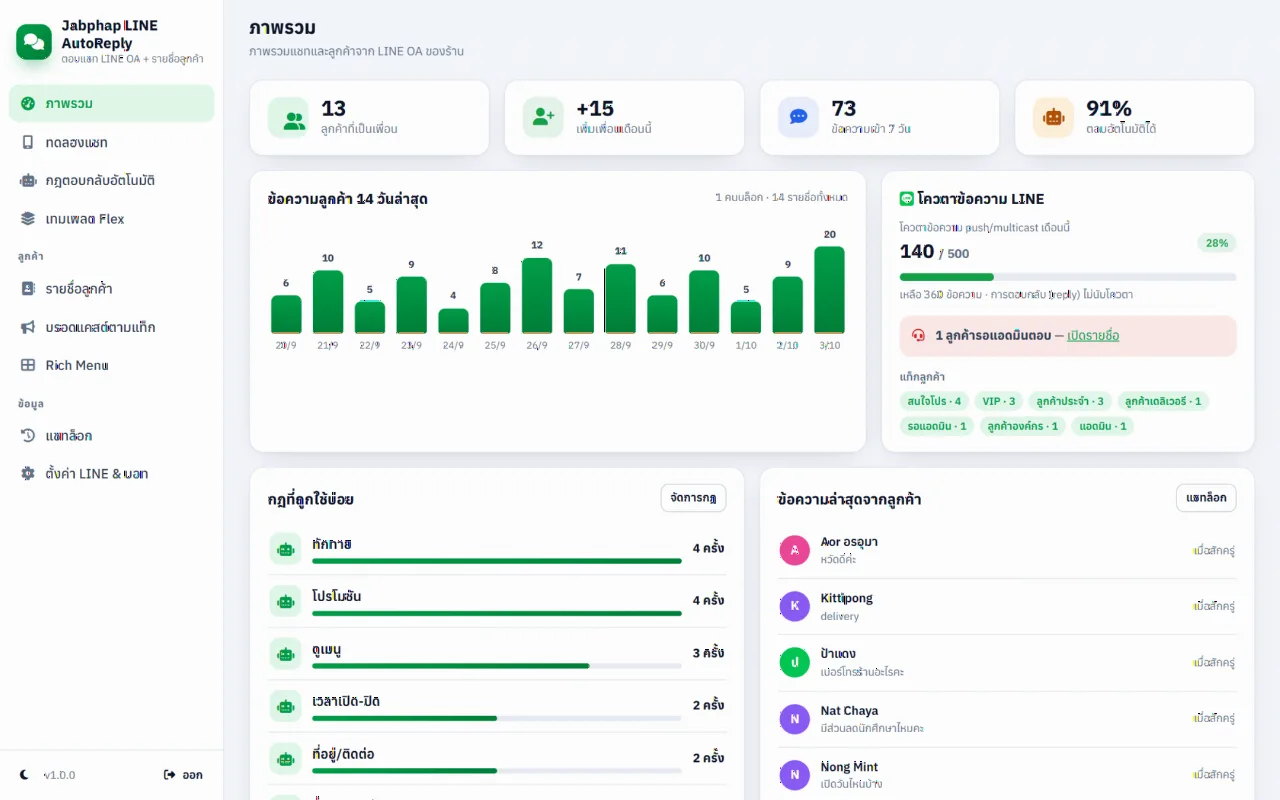Viewport: 1280px width, 800px height.
Task: Open the ภาพรวม dashboard menu item
Action: (111, 103)
